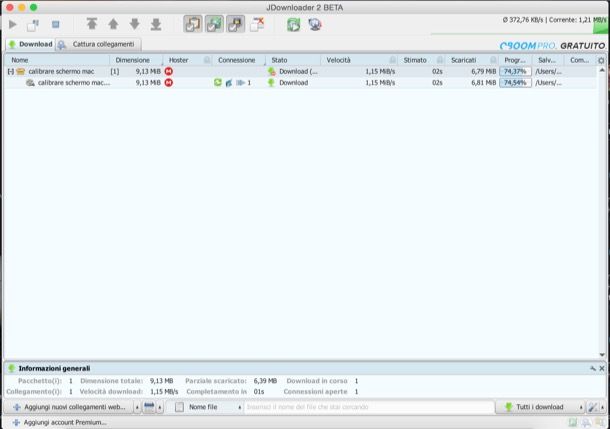This screenshot has height=429, width=610.
Task: Click the green reconnect-now toolbar icon
Action: pyautogui.click(x=294, y=25)
